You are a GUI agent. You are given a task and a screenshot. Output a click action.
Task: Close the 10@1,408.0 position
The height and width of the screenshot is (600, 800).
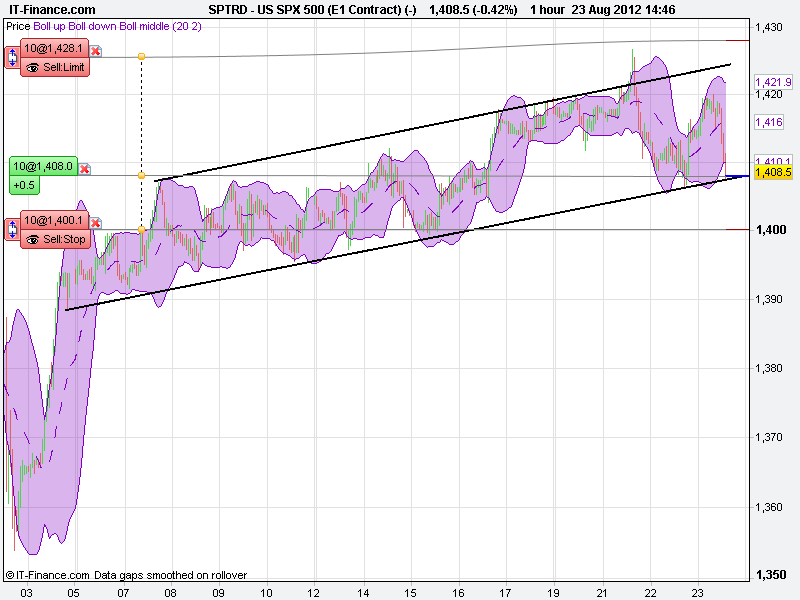click(x=85, y=169)
